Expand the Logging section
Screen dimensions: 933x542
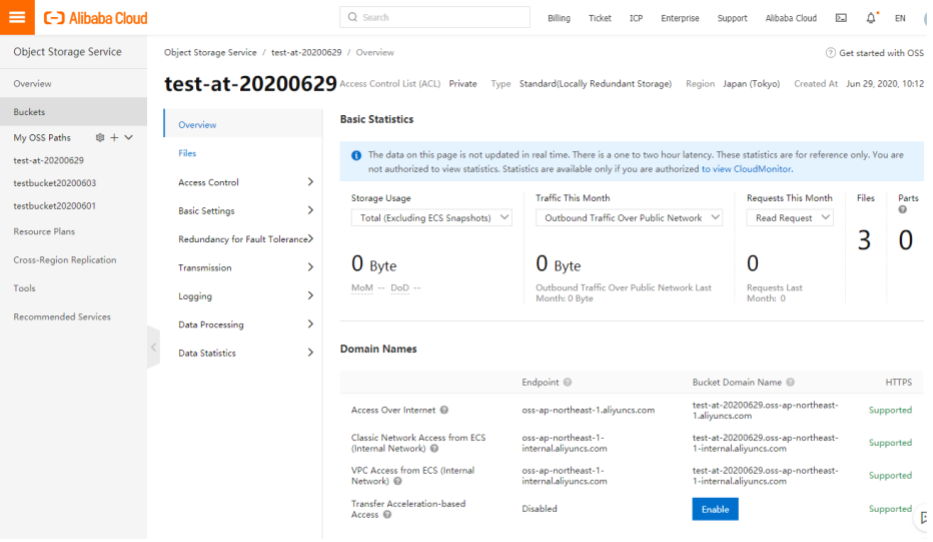coord(245,296)
